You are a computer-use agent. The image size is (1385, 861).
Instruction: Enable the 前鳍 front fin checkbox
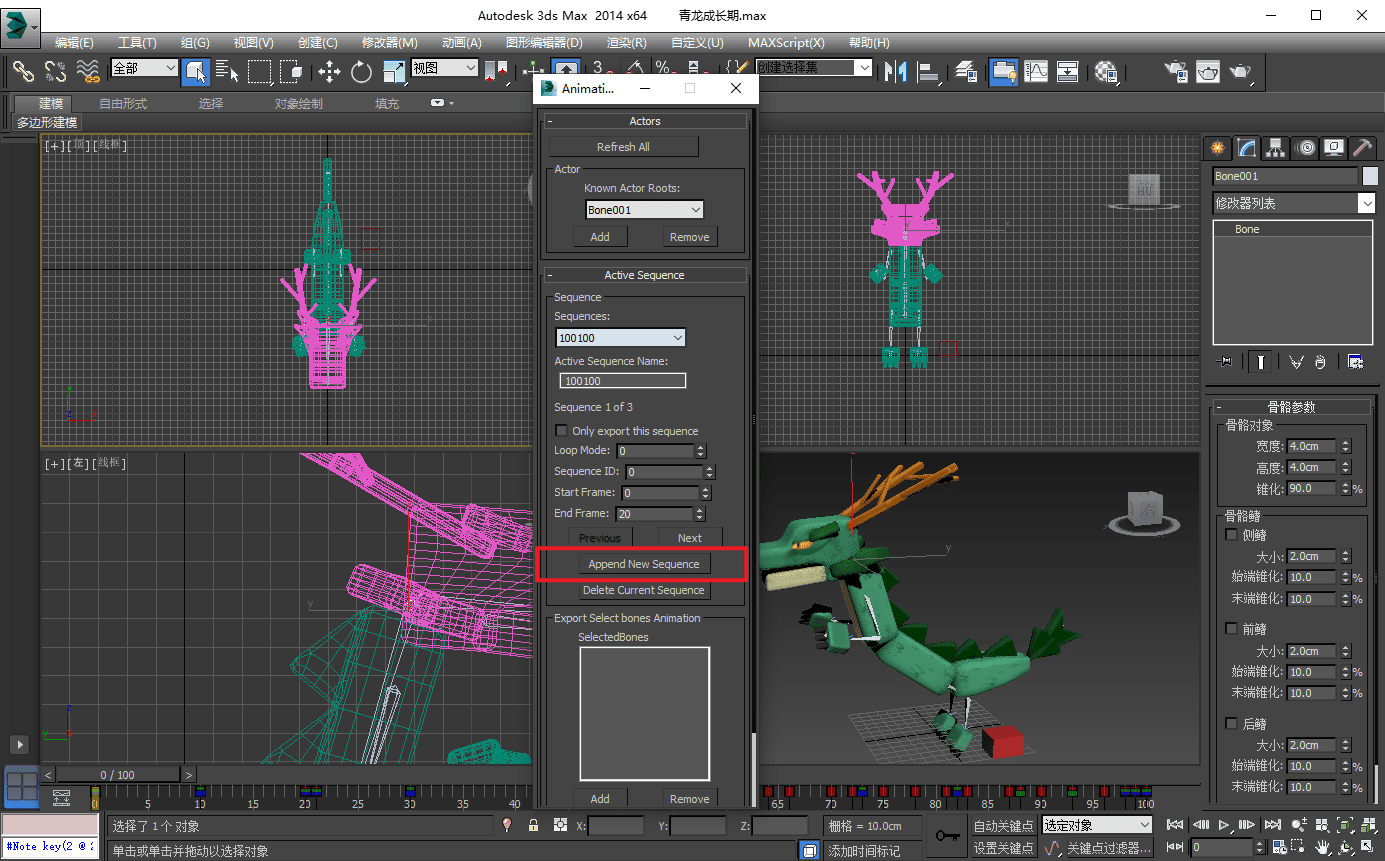coord(1232,629)
